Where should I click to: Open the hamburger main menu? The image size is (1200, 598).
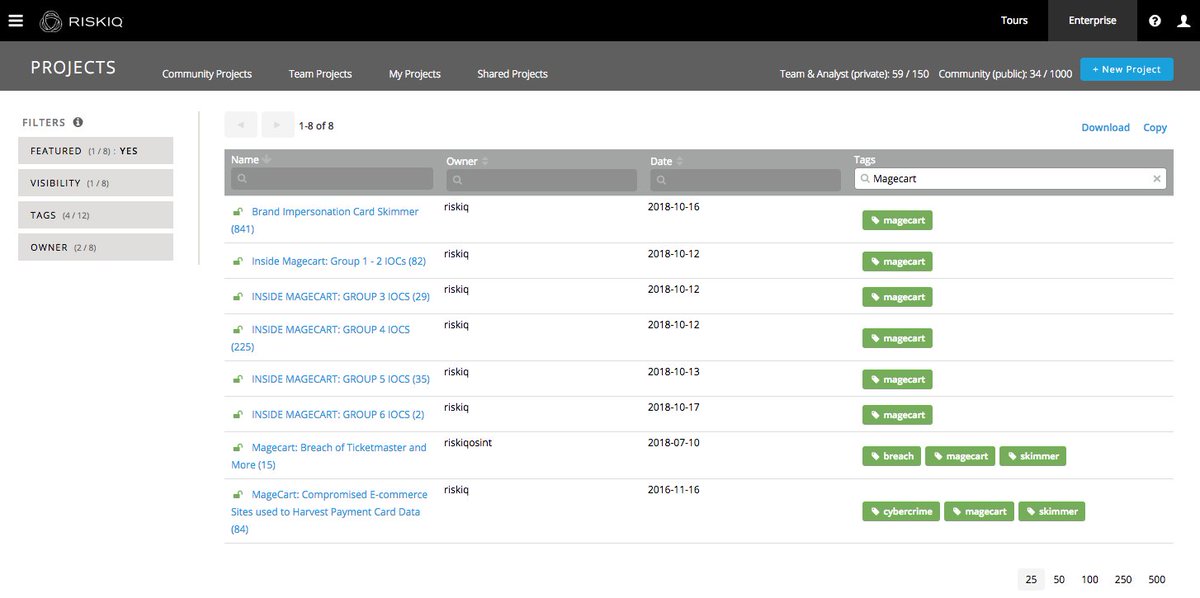[15, 20]
